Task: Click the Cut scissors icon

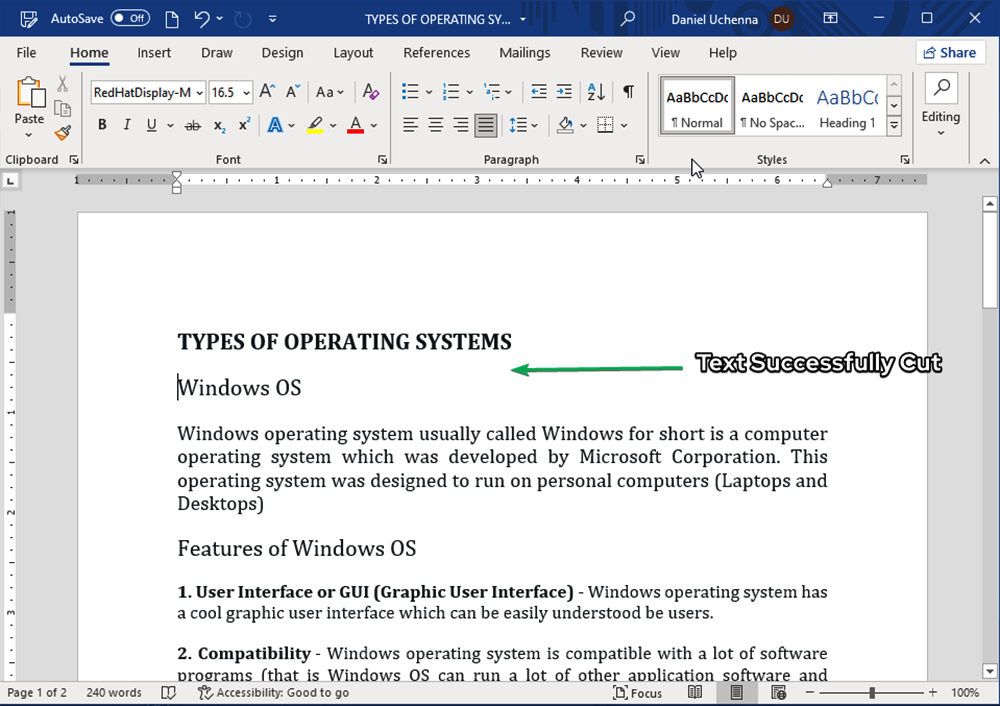Action: [63, 84]
